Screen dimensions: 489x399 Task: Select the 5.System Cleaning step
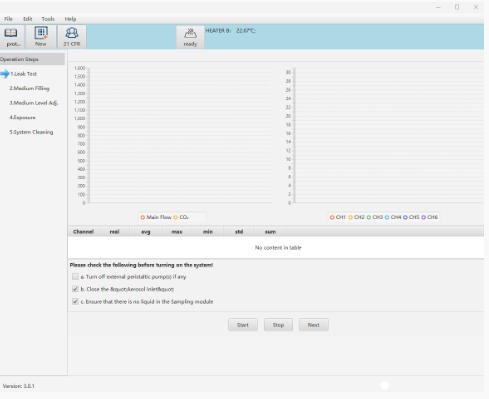click(31, 132)
